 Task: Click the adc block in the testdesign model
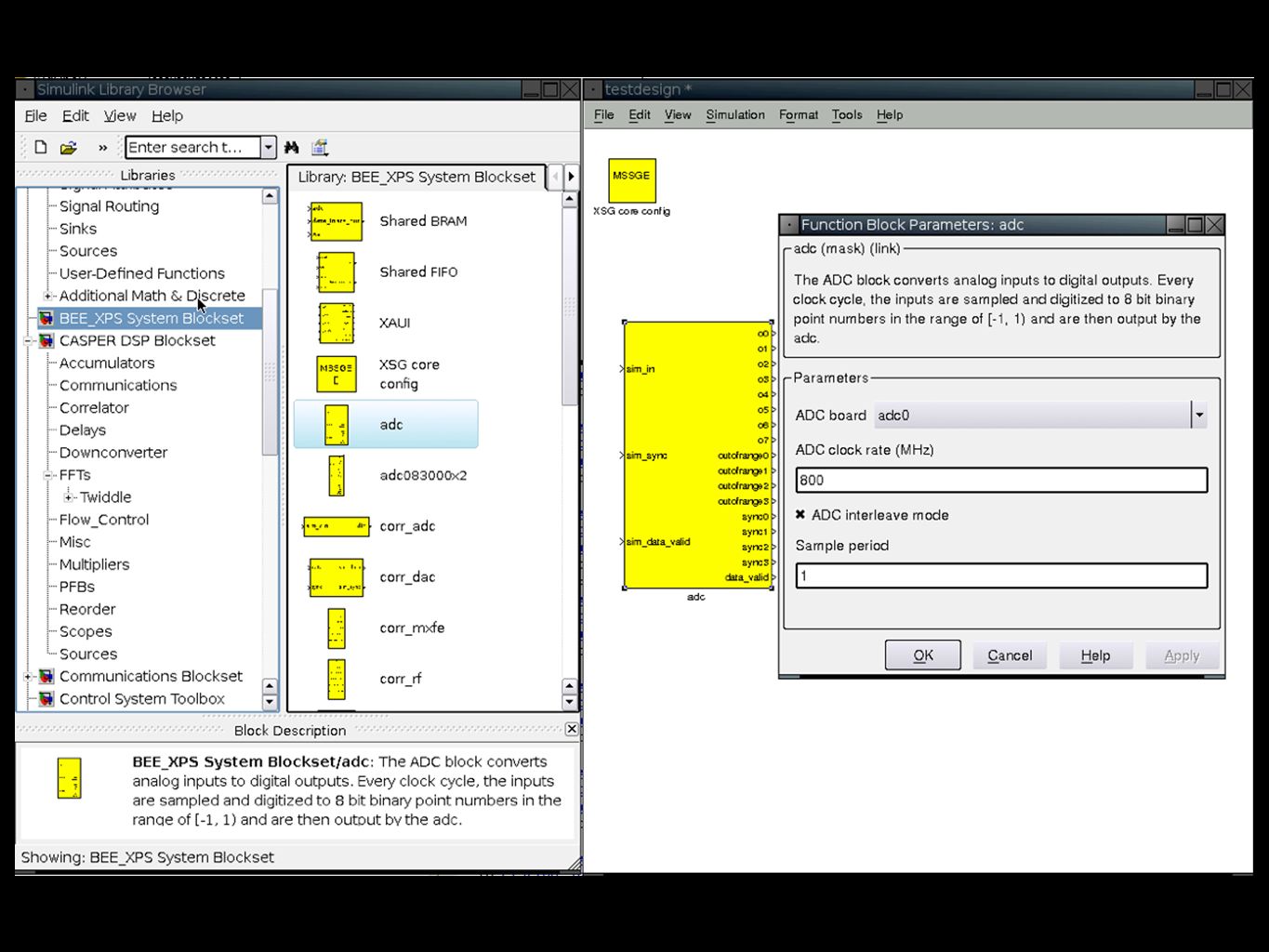tap(697, 455)
